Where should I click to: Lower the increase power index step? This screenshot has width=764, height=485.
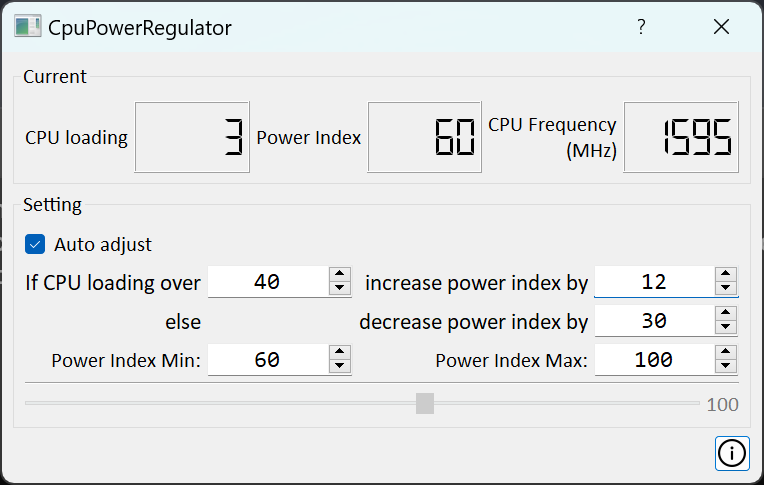(x=727, y=289)
